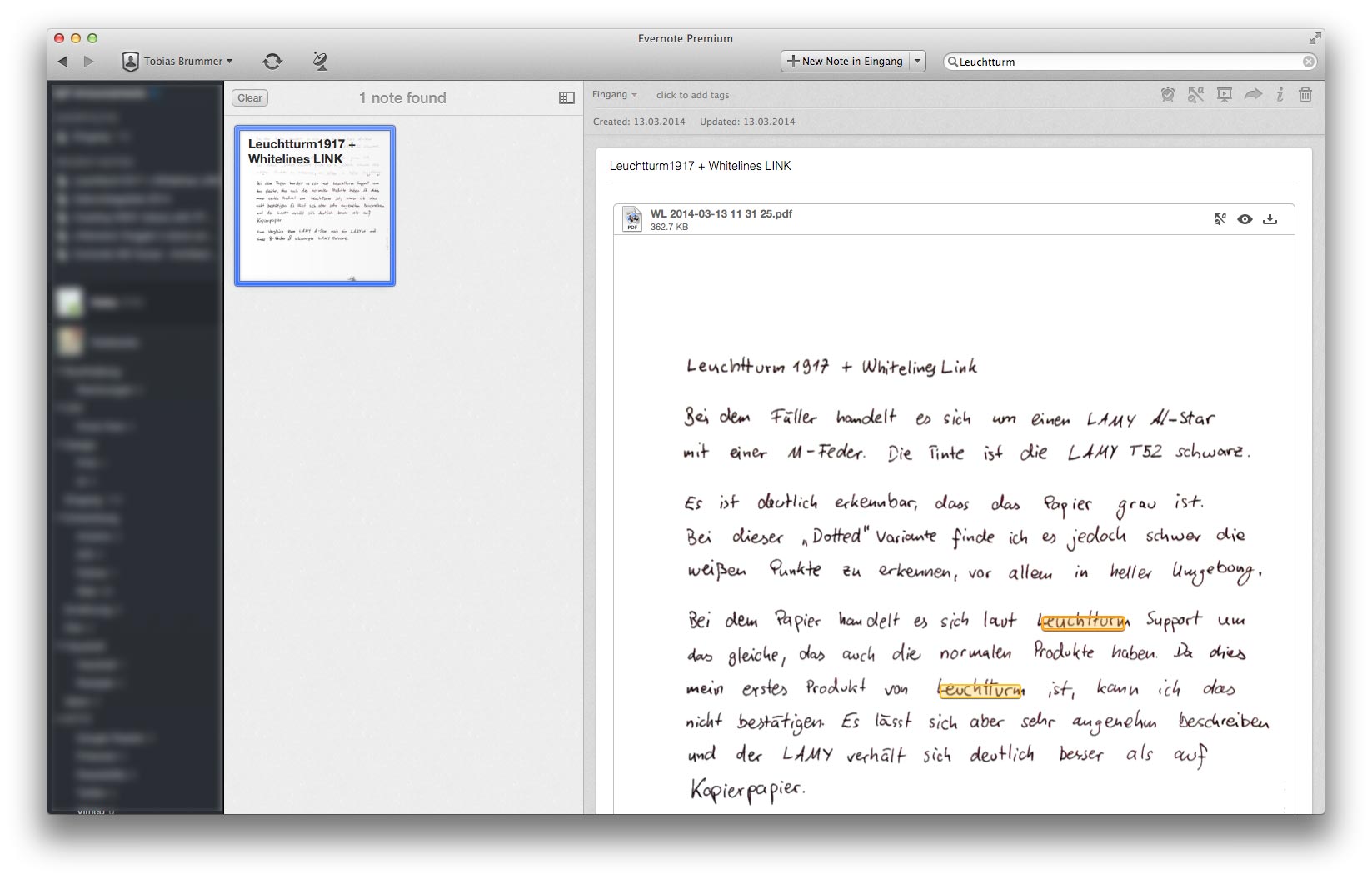1372x880 pixels.
Task: Open the Eingang notebook dropdown
Action: (x=614, y=94)
